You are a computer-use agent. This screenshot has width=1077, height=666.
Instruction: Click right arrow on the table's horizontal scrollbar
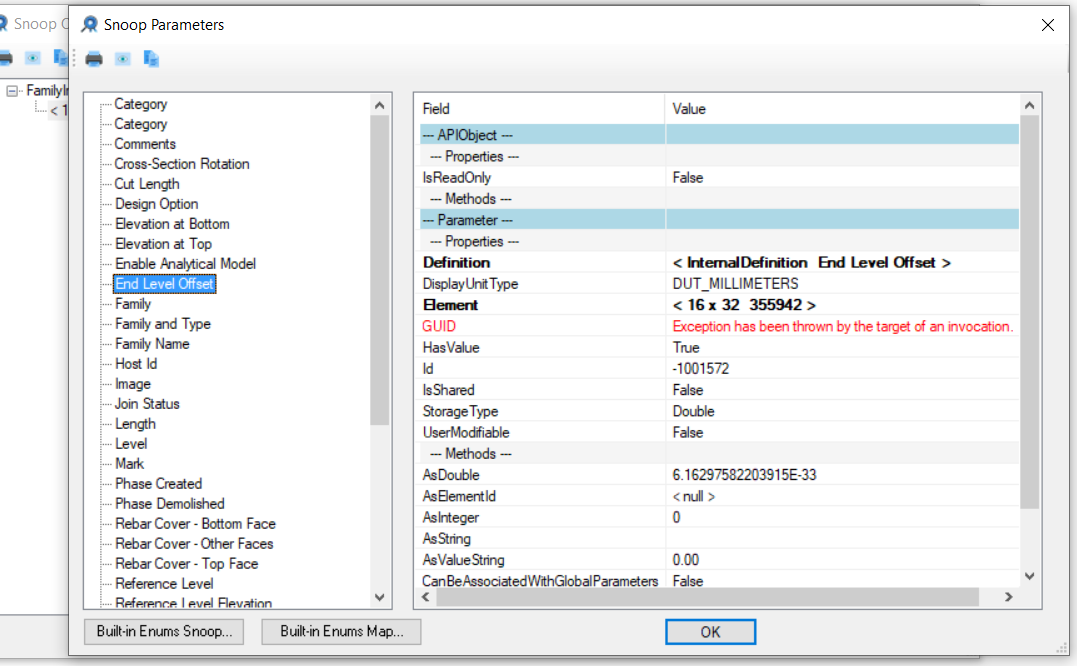(x=1008, y=597)
